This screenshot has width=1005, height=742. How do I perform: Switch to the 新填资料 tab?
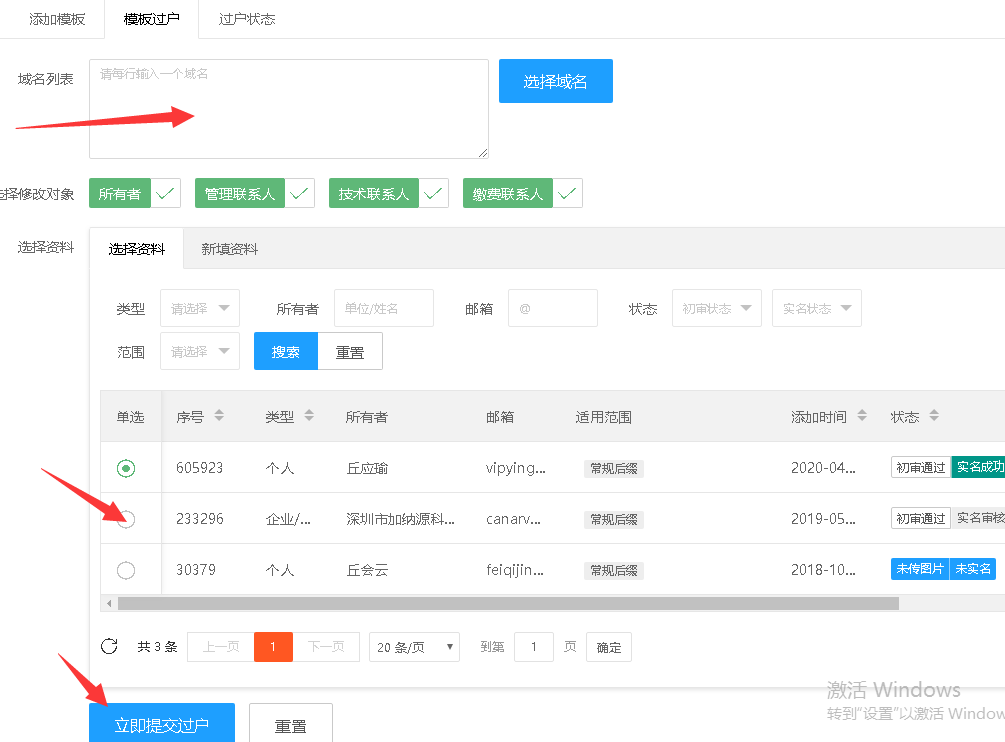point(229,249)
